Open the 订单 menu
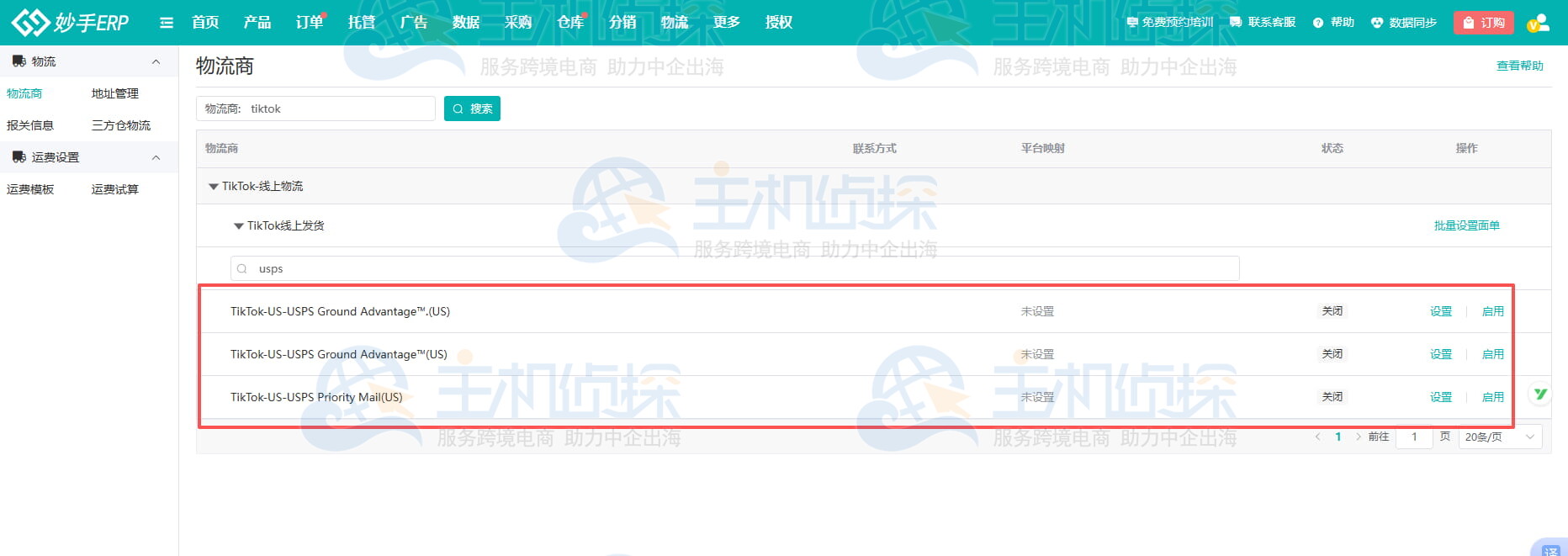1568x556 pixels. pos(310,23)
